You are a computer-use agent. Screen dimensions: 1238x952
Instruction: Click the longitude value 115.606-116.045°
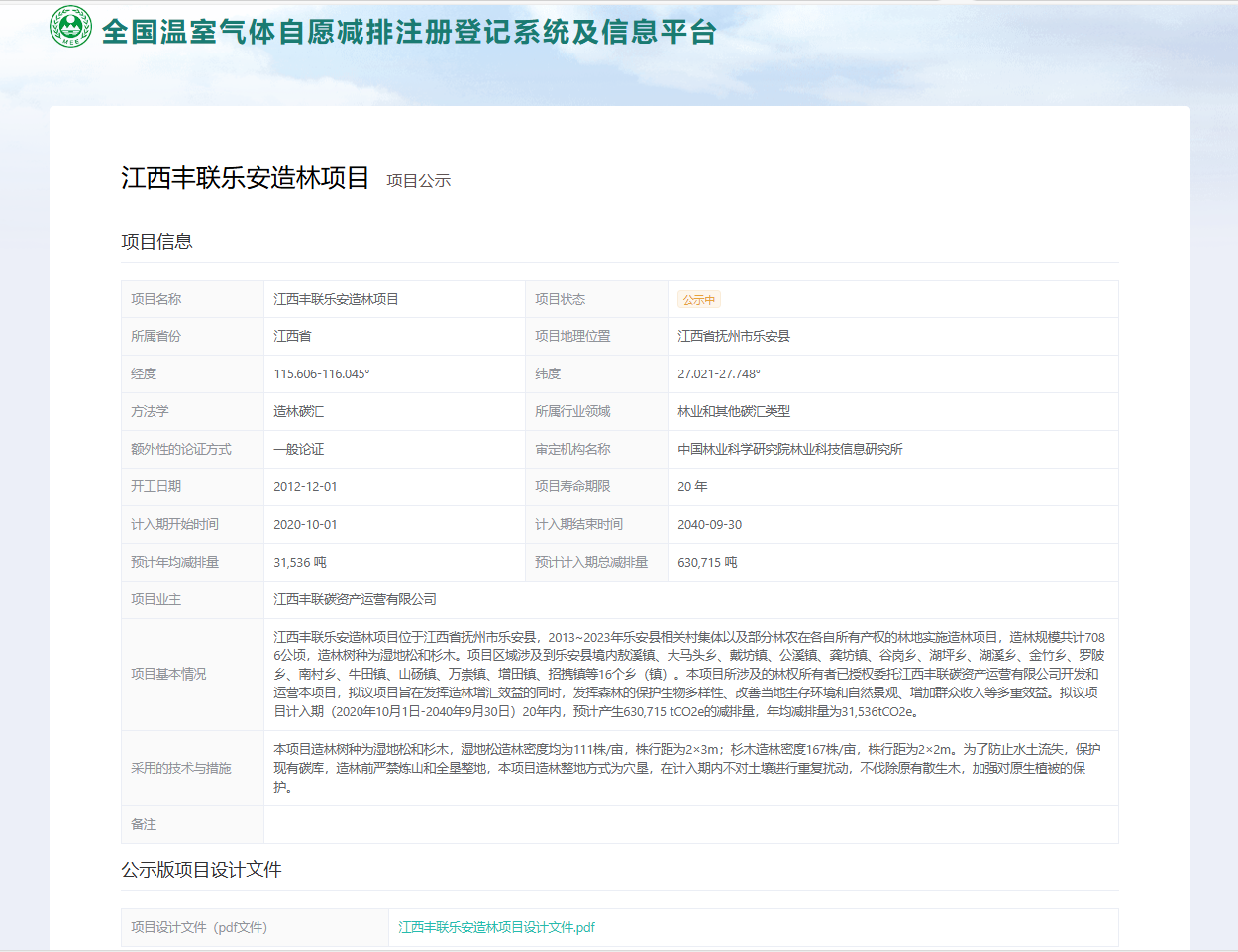tap(324, 373)
